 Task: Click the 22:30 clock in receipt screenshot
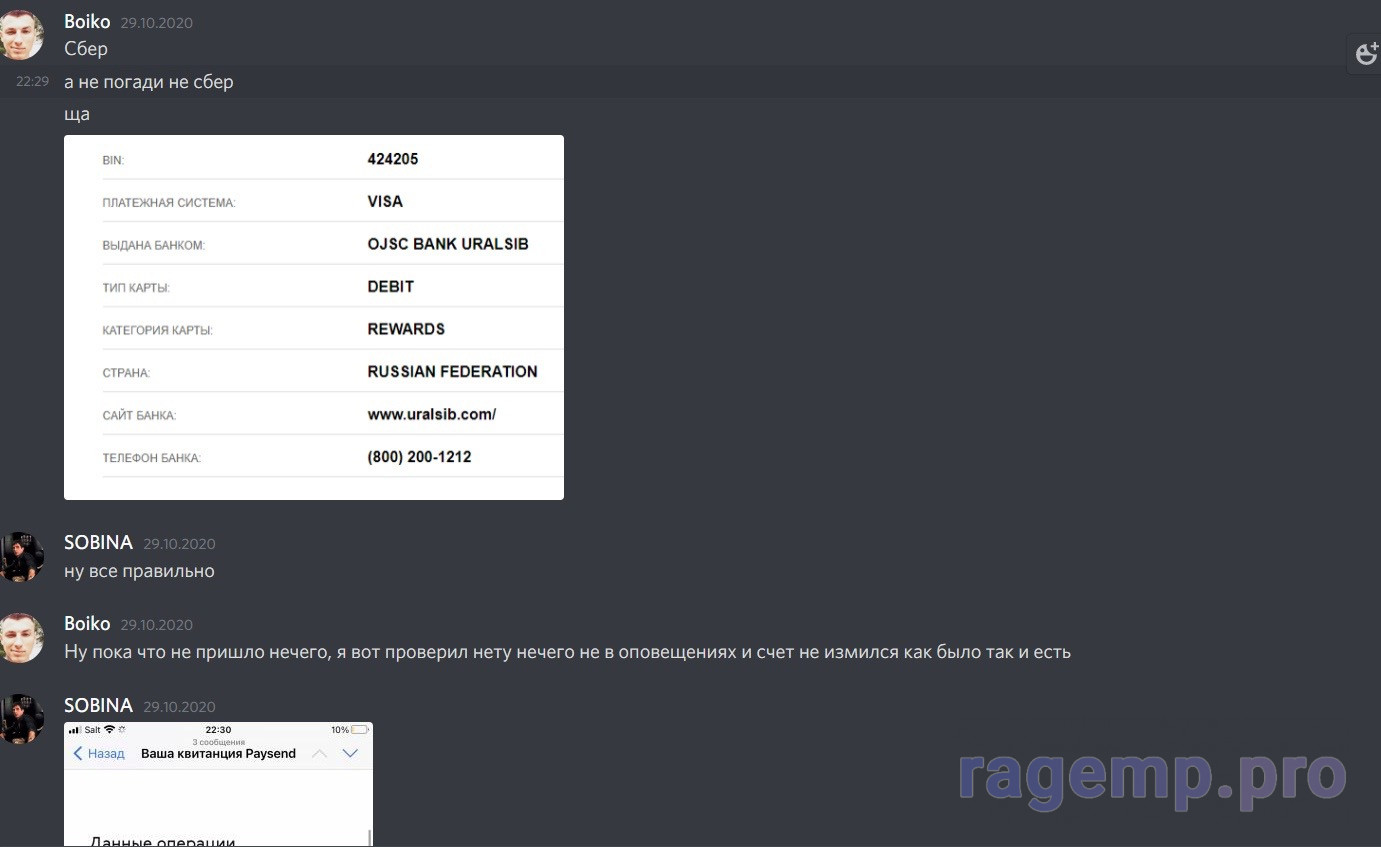(218, 730)
